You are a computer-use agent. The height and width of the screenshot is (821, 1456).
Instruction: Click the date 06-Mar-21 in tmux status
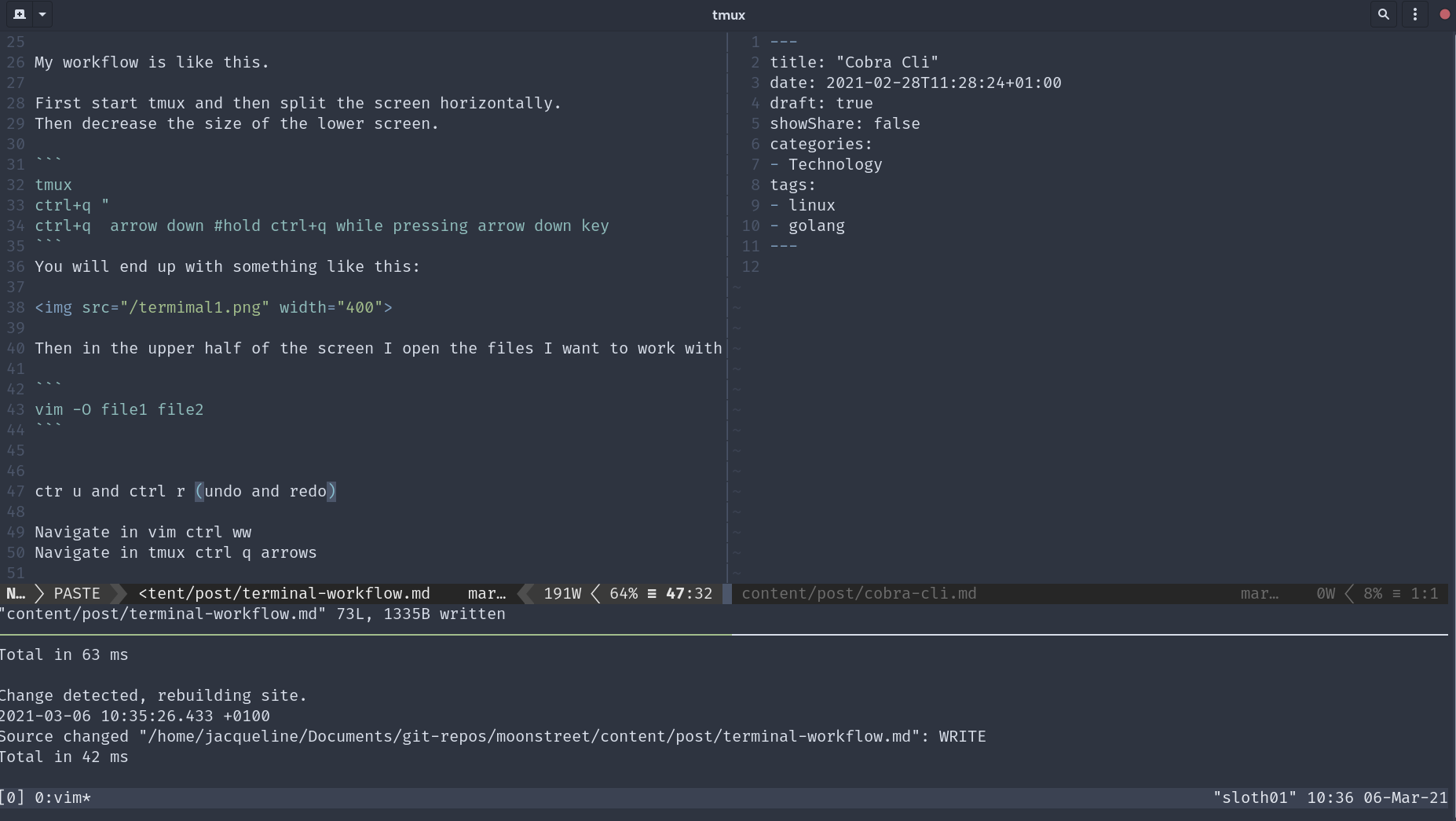click(x=1406, y=797)
